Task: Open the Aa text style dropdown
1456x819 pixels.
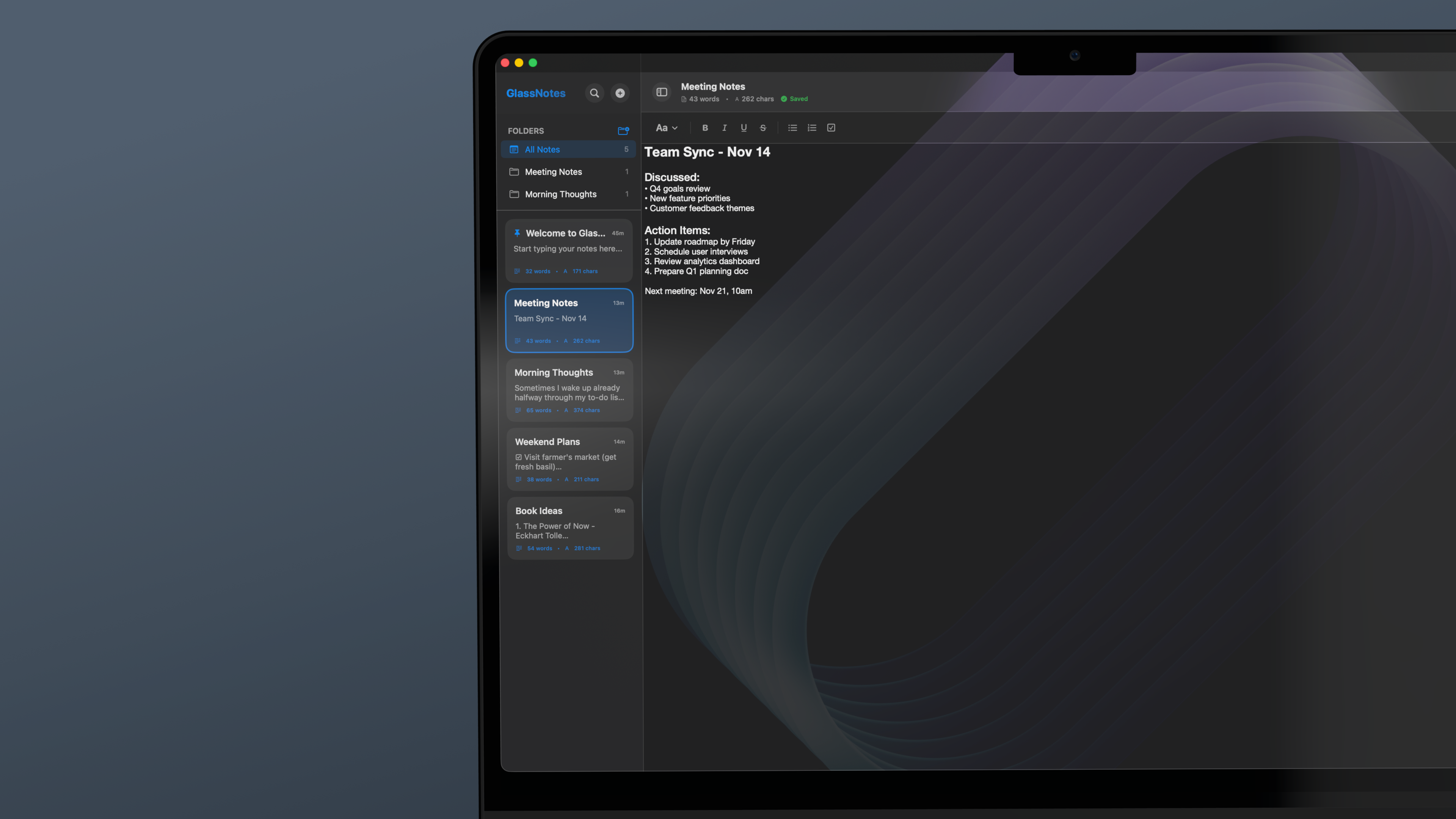Action: pyautogui.click(x=667, y=128)
